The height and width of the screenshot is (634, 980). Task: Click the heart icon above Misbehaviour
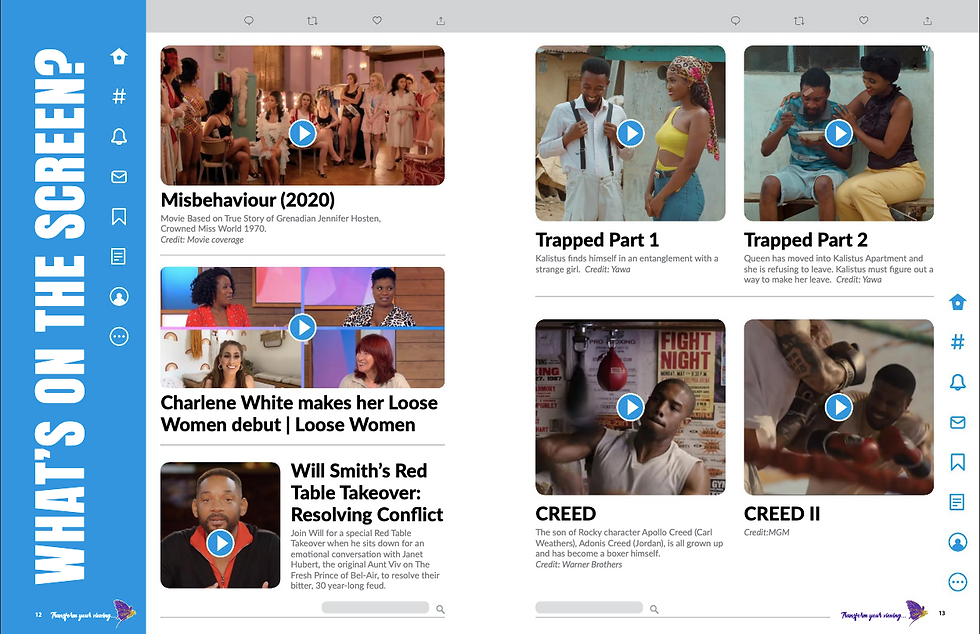(x=377, y=21)
